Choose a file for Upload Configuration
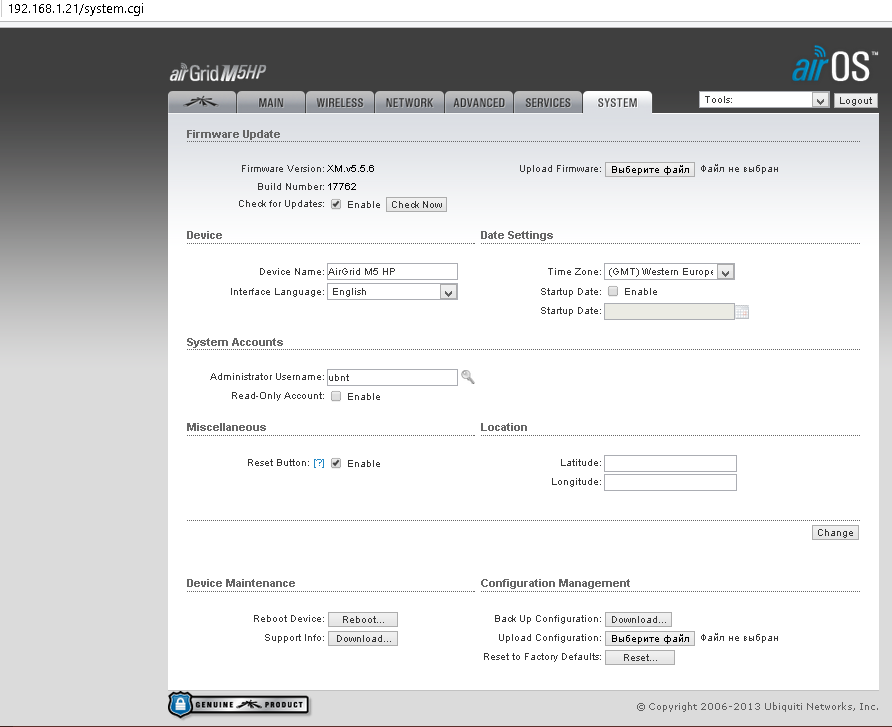Viewport: 892px width, 727px height. (650, 639)
